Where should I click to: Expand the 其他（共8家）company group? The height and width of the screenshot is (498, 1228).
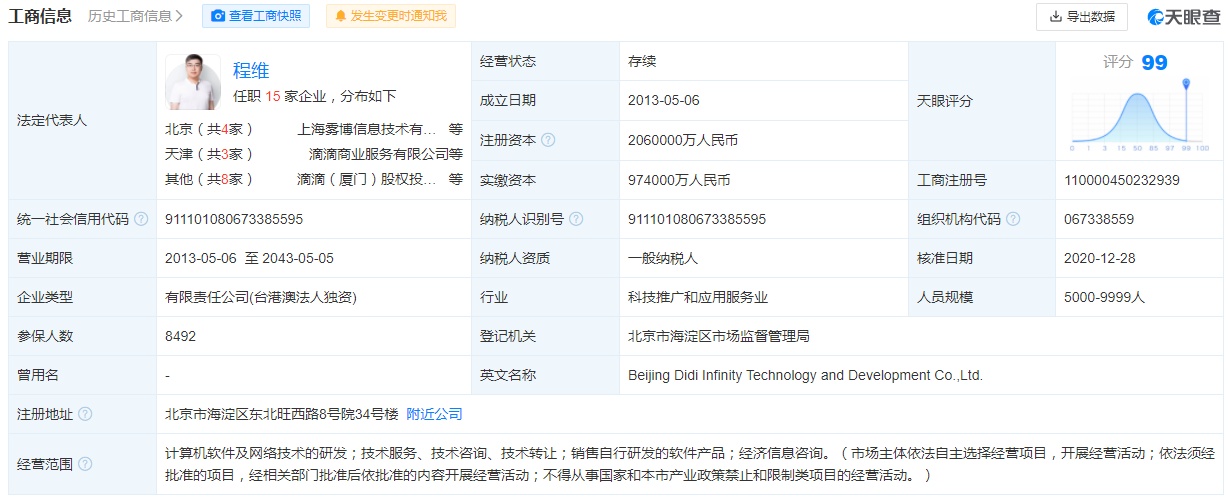[x=210, y=179]
